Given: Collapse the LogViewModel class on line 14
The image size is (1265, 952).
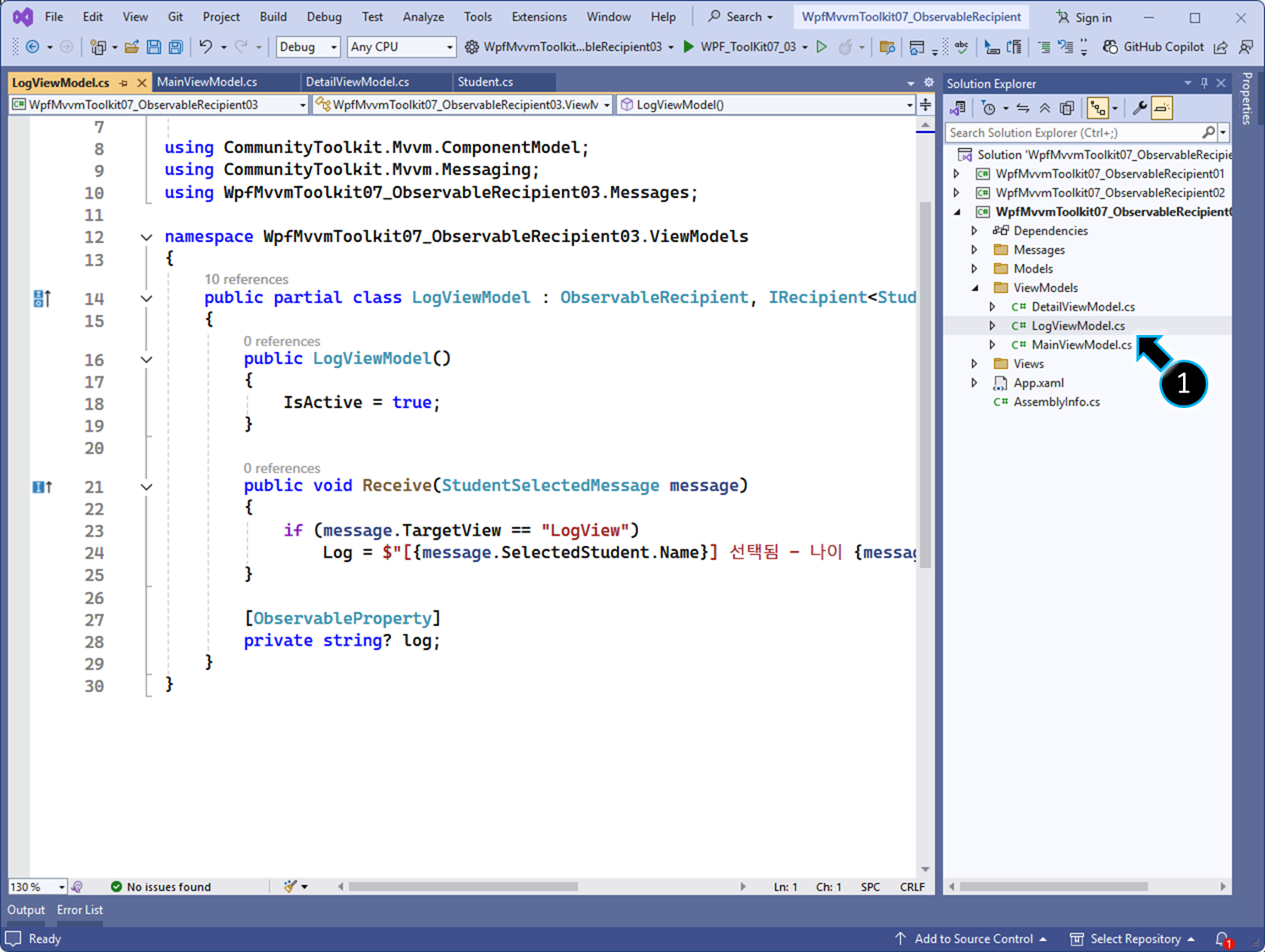Looking at the screenshot, I should coord(146,298).
